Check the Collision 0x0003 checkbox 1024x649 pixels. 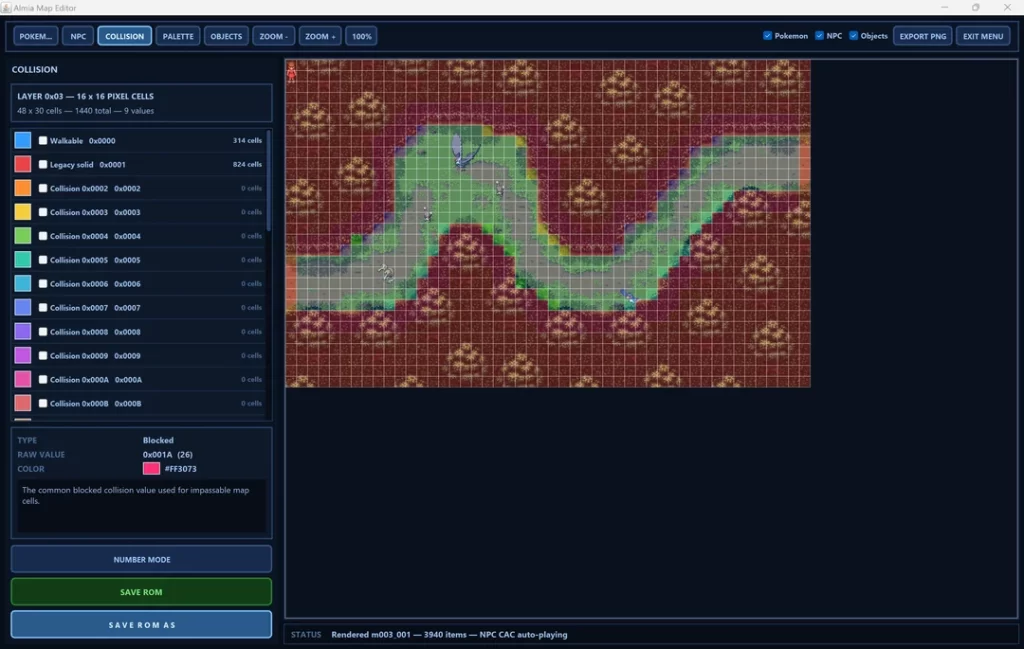point(43,212)
